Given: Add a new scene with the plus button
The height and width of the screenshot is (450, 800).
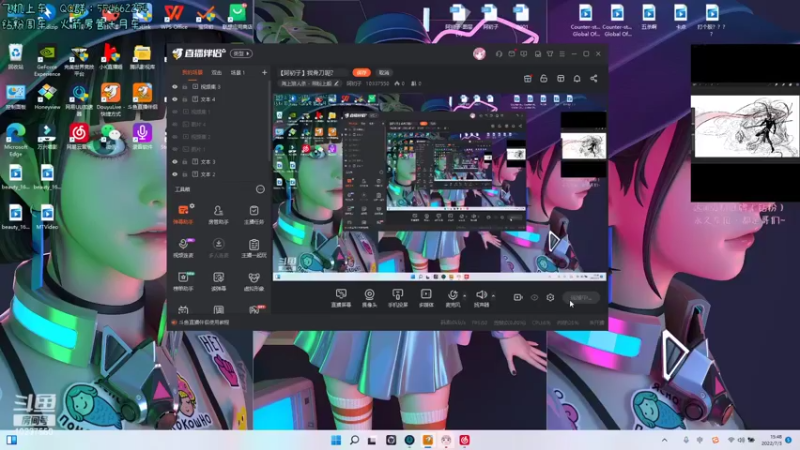Looking at the screenshot, I should point(264,72).
